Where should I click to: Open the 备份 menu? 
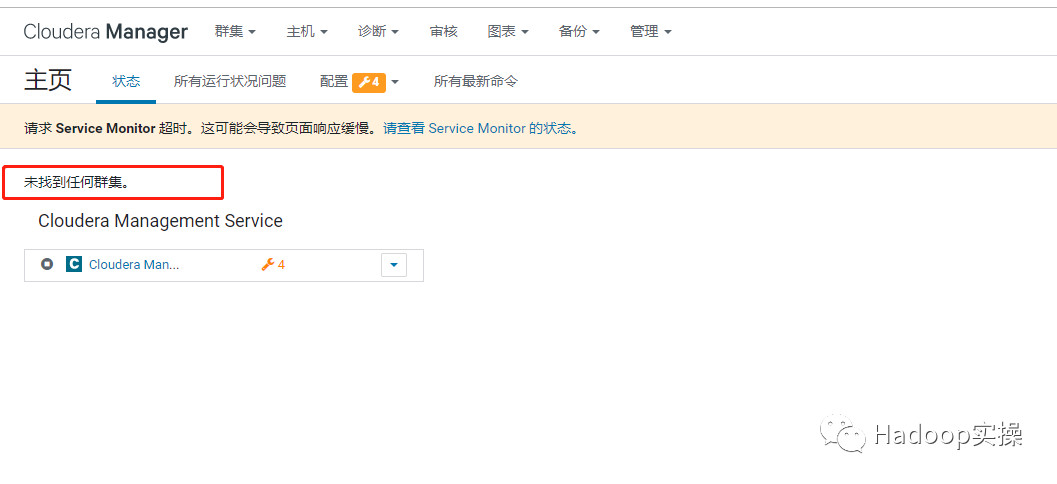579,32
